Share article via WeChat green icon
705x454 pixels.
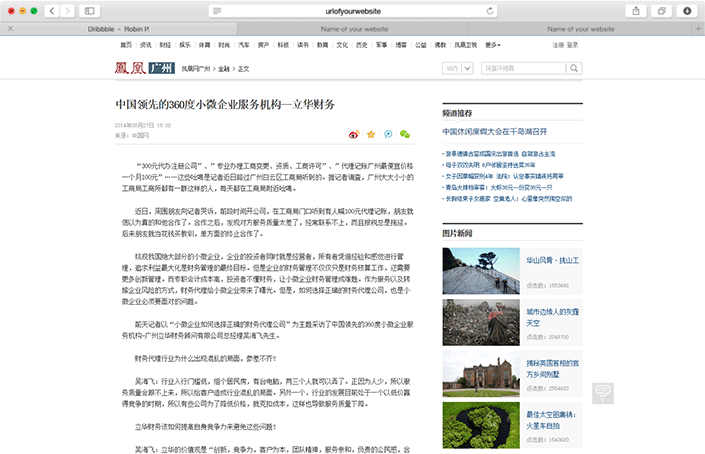(404, 134)
